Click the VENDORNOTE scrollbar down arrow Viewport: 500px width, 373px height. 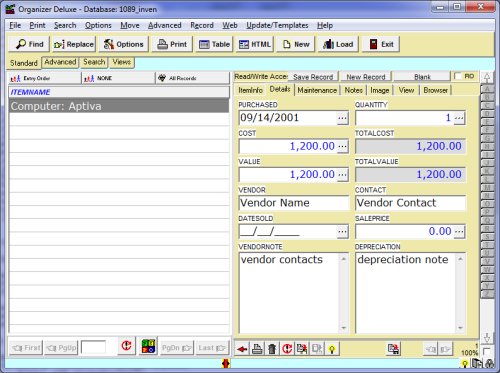344,328
